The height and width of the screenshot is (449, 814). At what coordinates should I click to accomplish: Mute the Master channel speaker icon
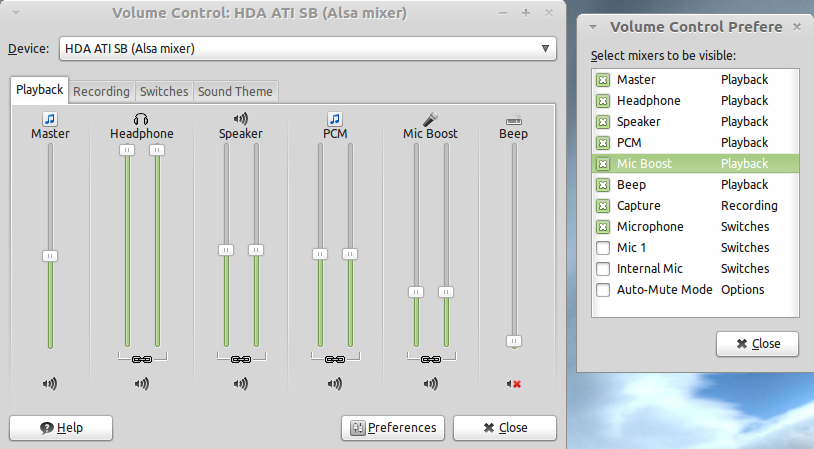point(49,383)
